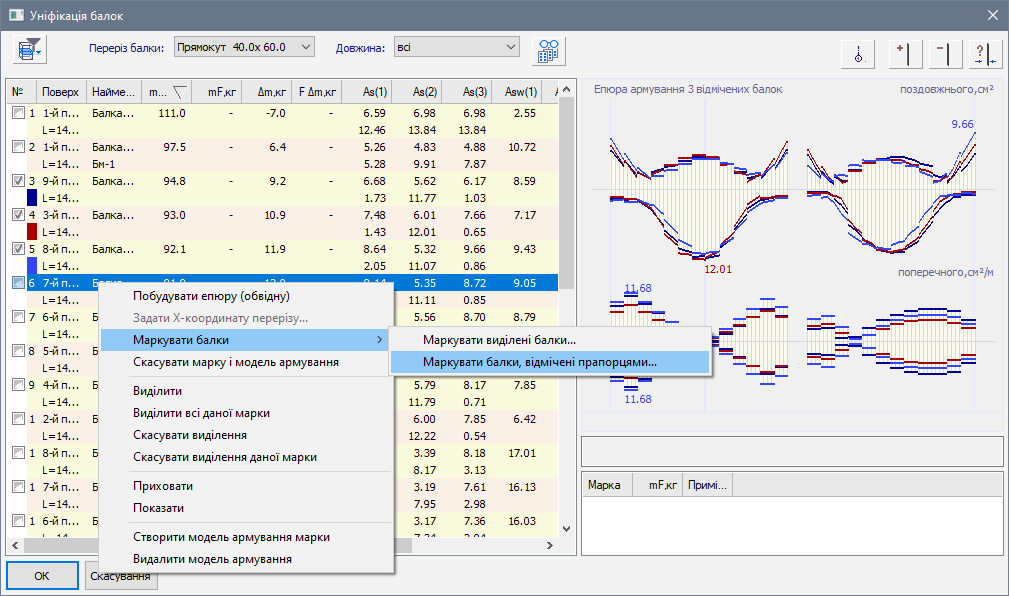Viewport: 1009px width, 596px height.
Task: Click the question mark section icon
Action: (x=984, y=54)
